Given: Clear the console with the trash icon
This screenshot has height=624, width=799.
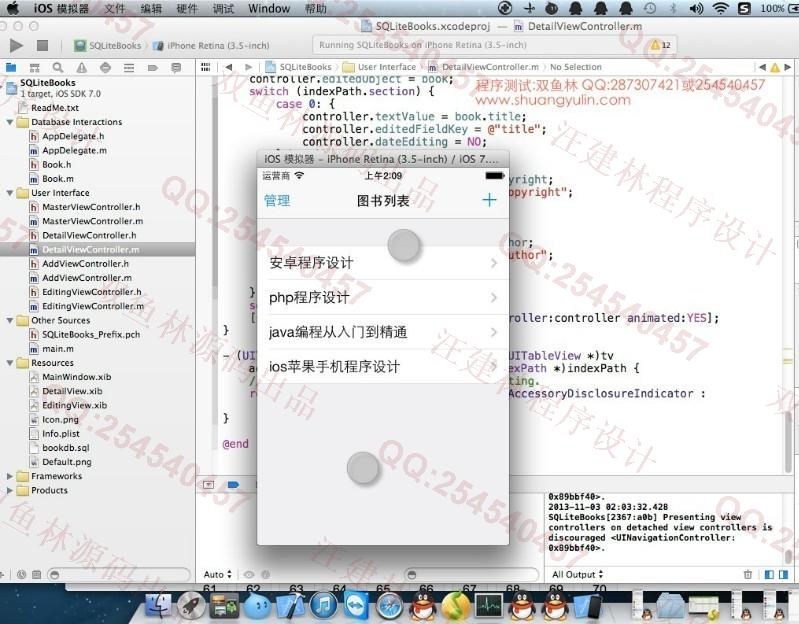Looking at the screenshot, I should coord(748,575).
